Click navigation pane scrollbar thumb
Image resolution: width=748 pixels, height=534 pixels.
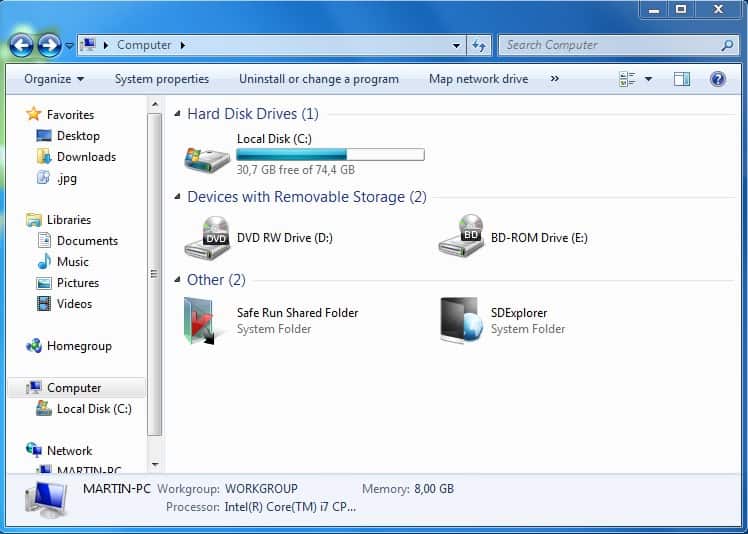tap(155, 274)
